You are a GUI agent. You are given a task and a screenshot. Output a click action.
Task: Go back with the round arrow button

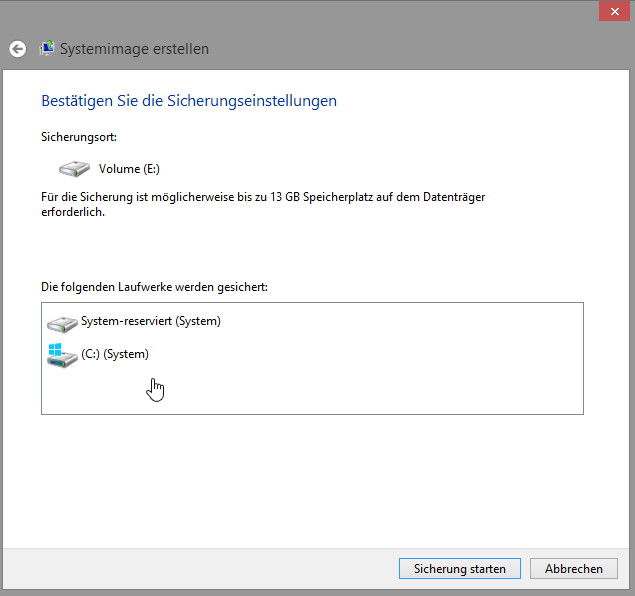(x=17, y=49)
